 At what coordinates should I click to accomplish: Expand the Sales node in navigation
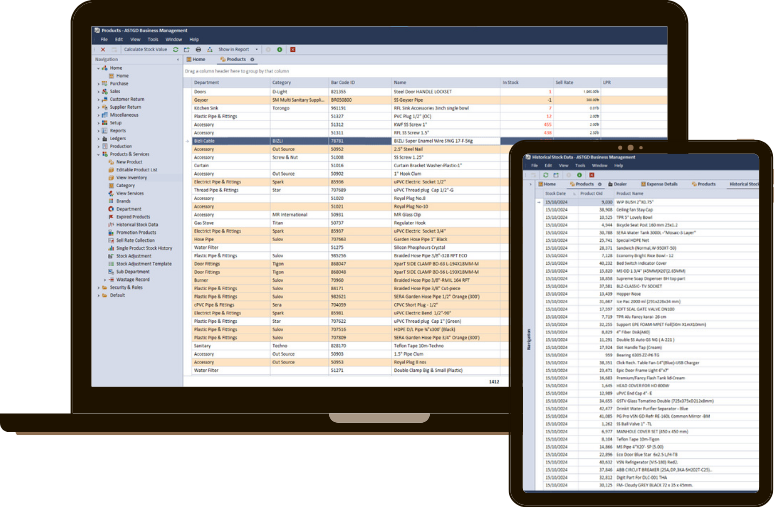click(x=98, y=92)
